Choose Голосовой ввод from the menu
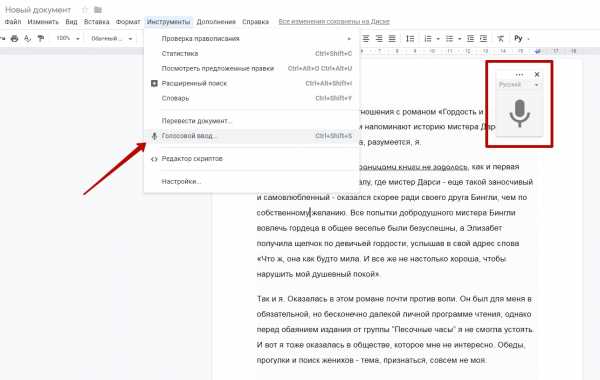600x380 pixels. [251, 136]
